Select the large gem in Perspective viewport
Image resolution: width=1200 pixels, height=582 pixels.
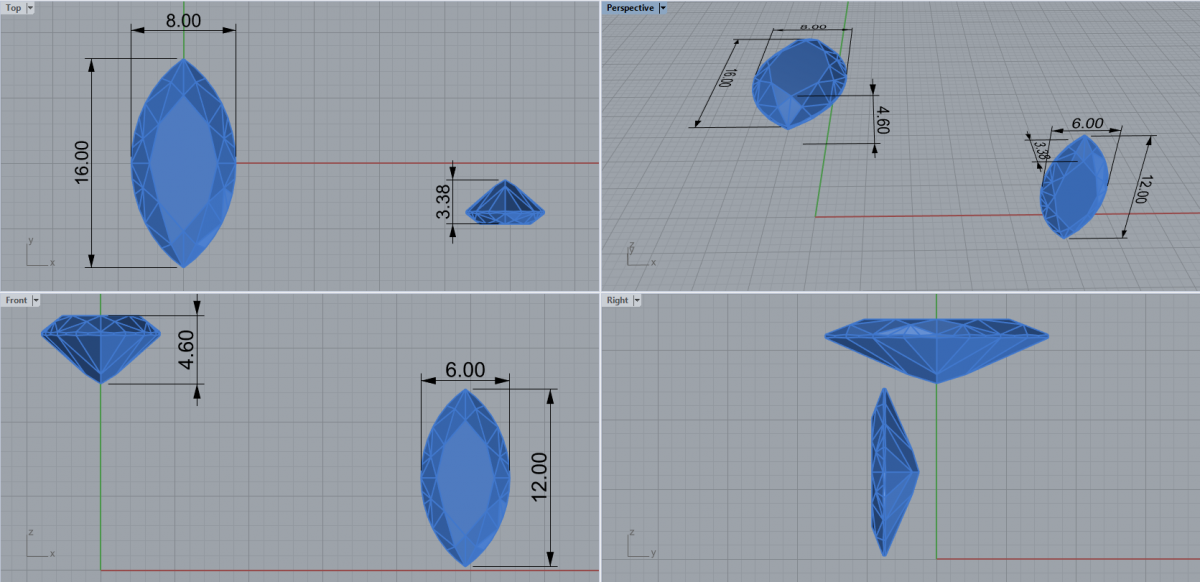798,83
